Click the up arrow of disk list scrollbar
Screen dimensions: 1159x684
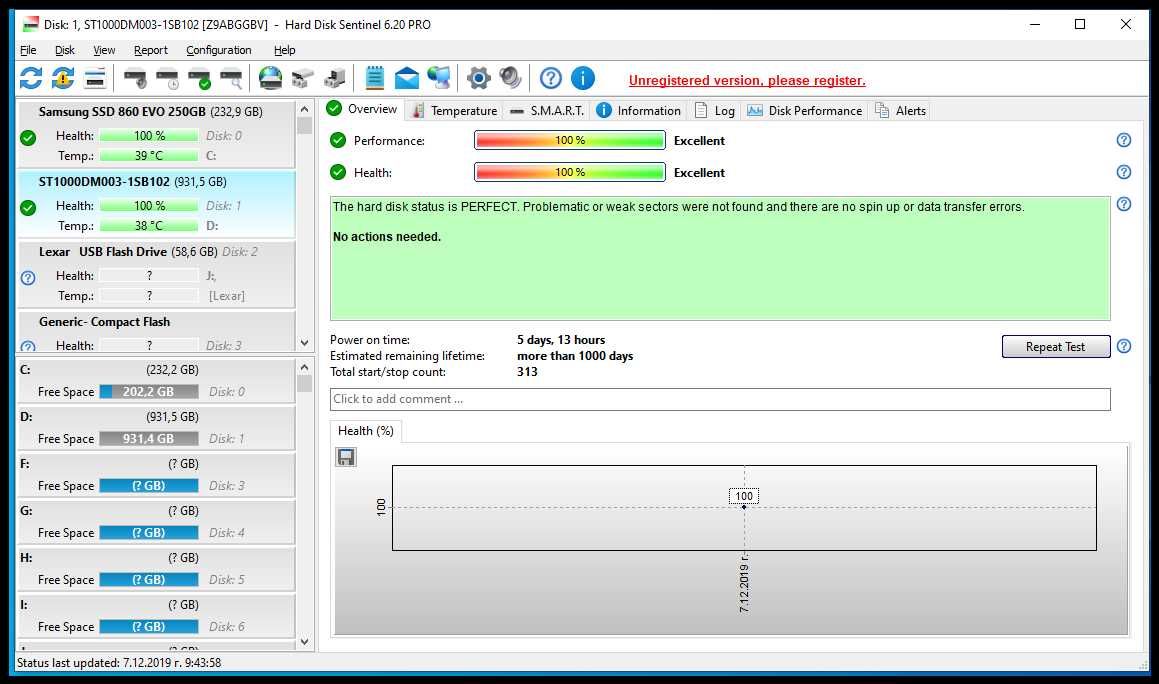click(x=305, y=109)
